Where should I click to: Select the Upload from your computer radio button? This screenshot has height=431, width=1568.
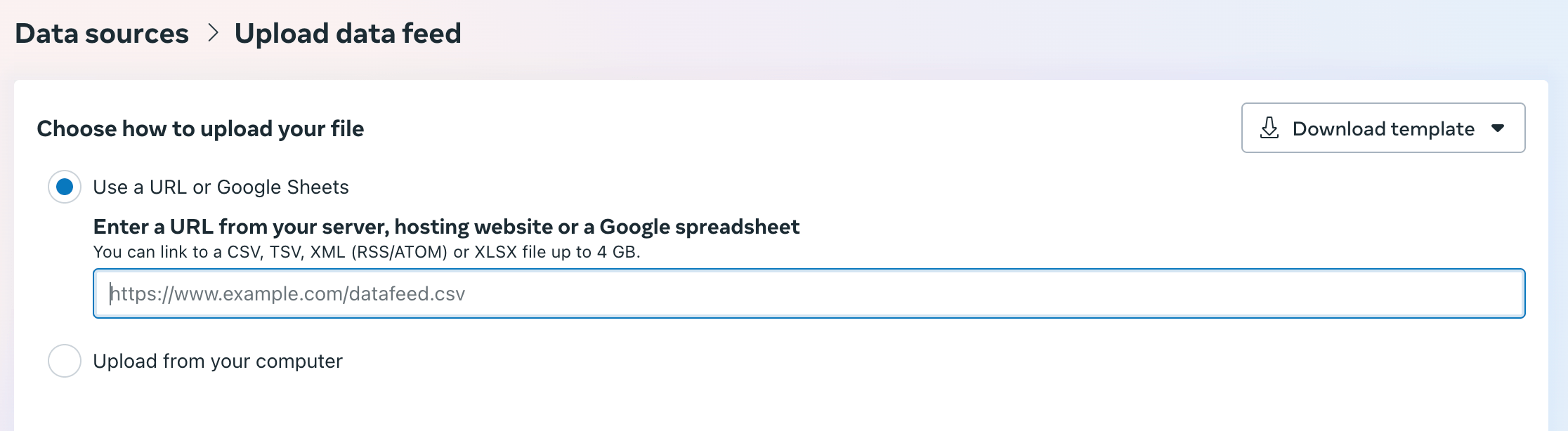point(65,361)
